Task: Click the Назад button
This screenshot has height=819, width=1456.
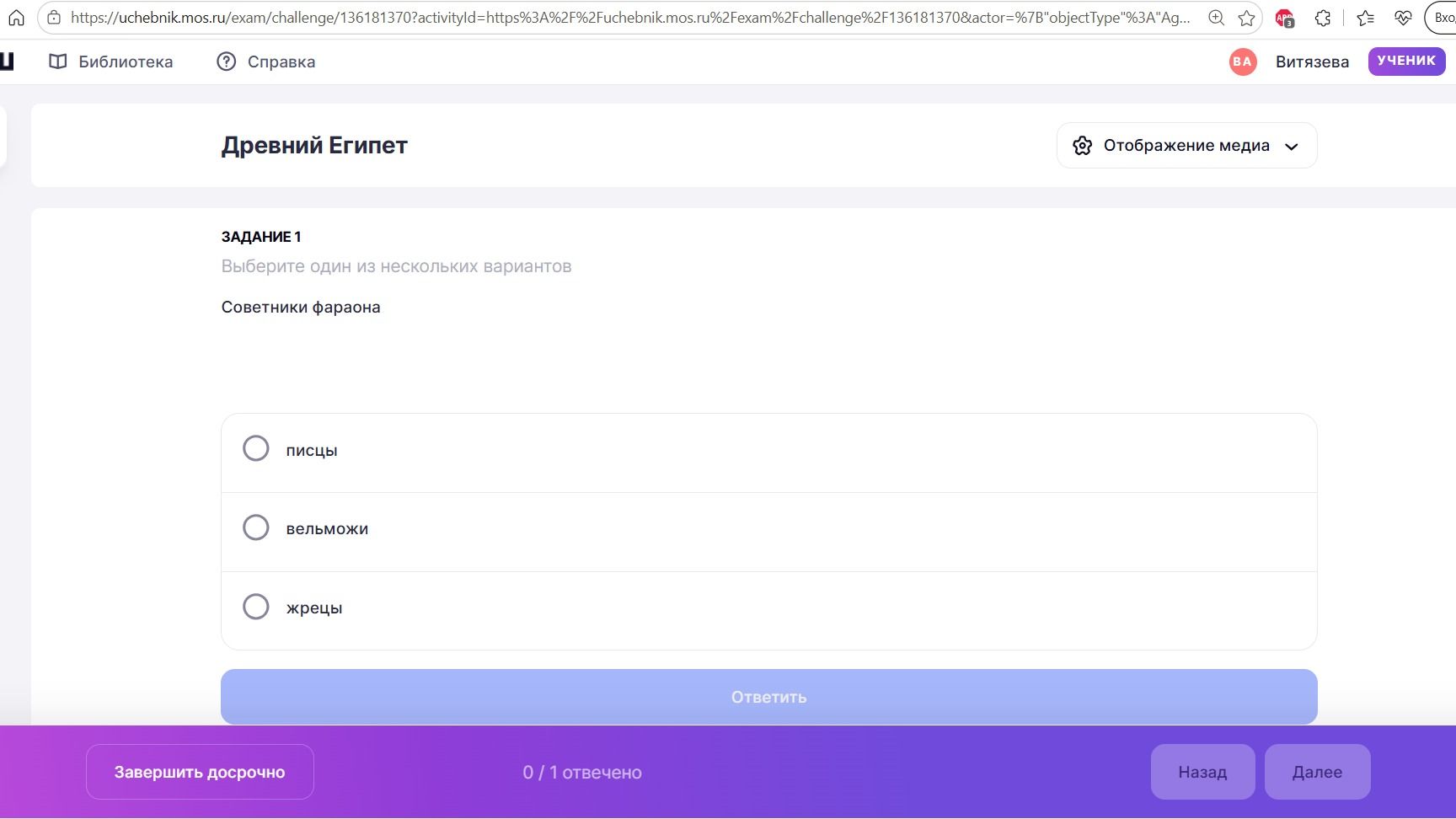Action: click(x=1202, y=772)
